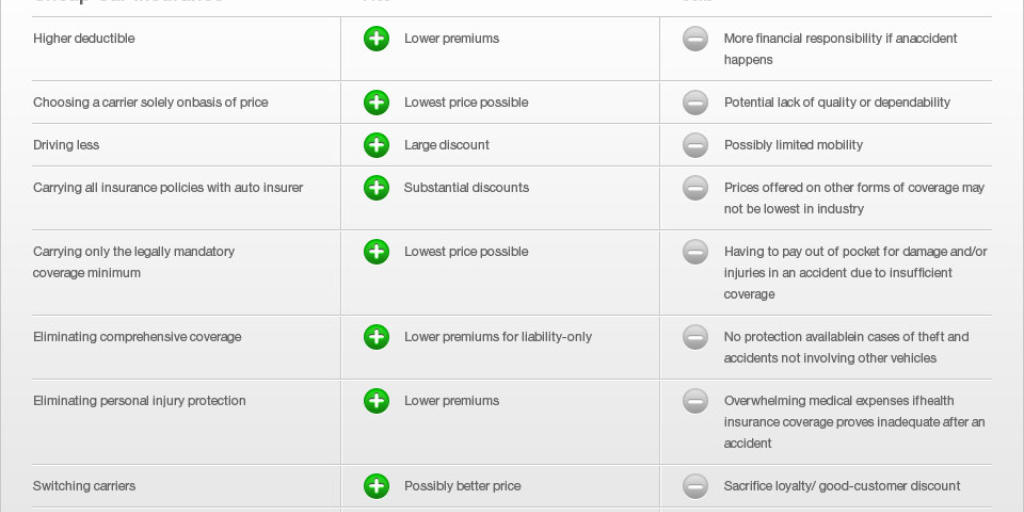Click green plus next to Lowest price possible for carrier
The width and height of the screenshot is (1024, 512).
coord(376,103)
